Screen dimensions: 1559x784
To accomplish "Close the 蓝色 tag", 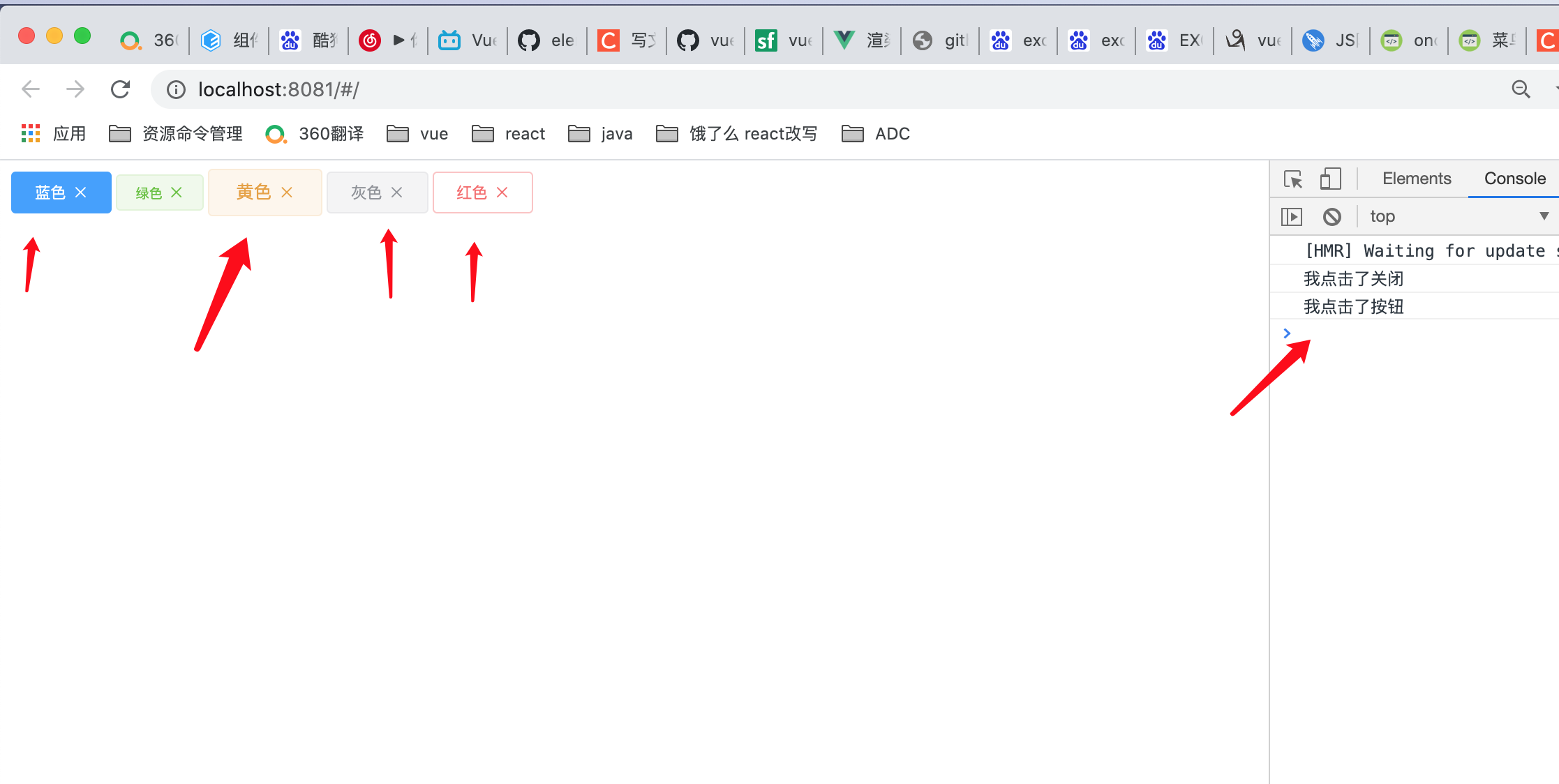I will [x=81, y=193].
